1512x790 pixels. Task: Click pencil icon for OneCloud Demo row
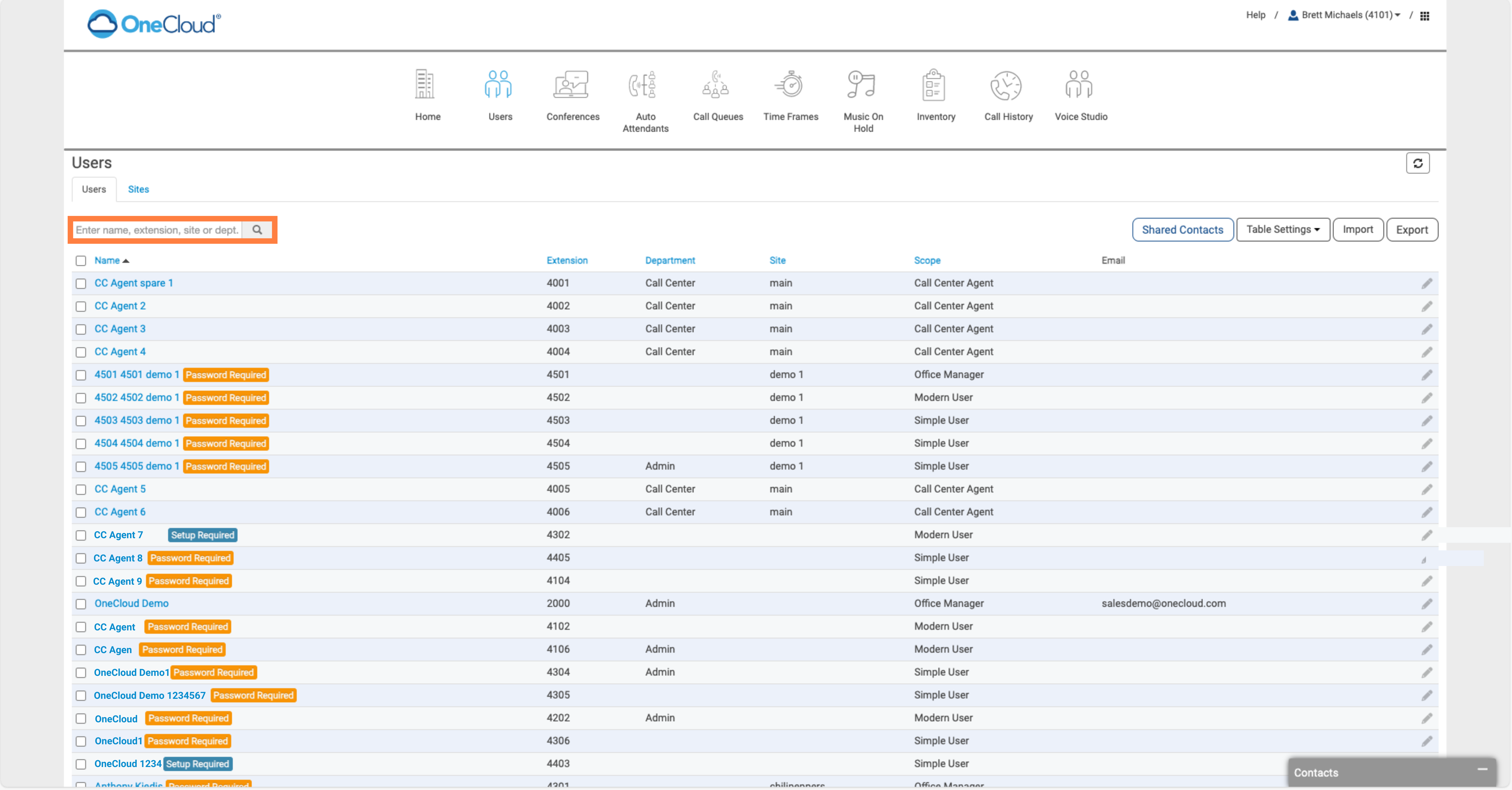[x=1427, y=604]
